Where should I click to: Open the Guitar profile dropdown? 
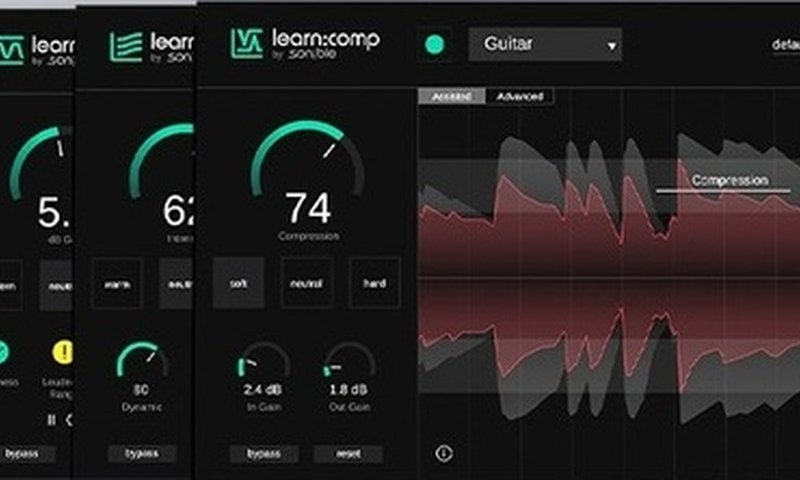pyautogui.click(x=545, y=45)
